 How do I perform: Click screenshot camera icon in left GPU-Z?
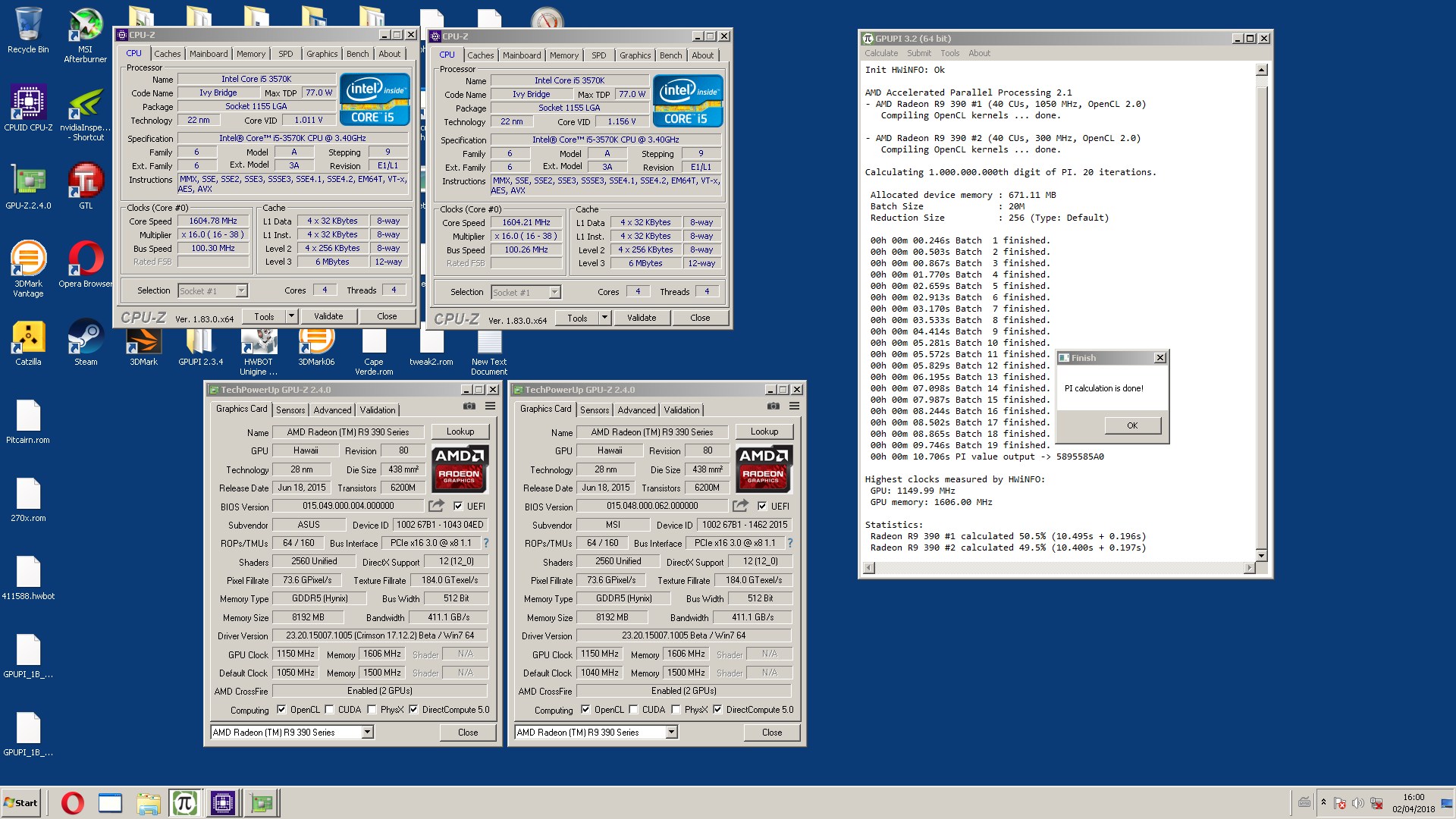469,406
